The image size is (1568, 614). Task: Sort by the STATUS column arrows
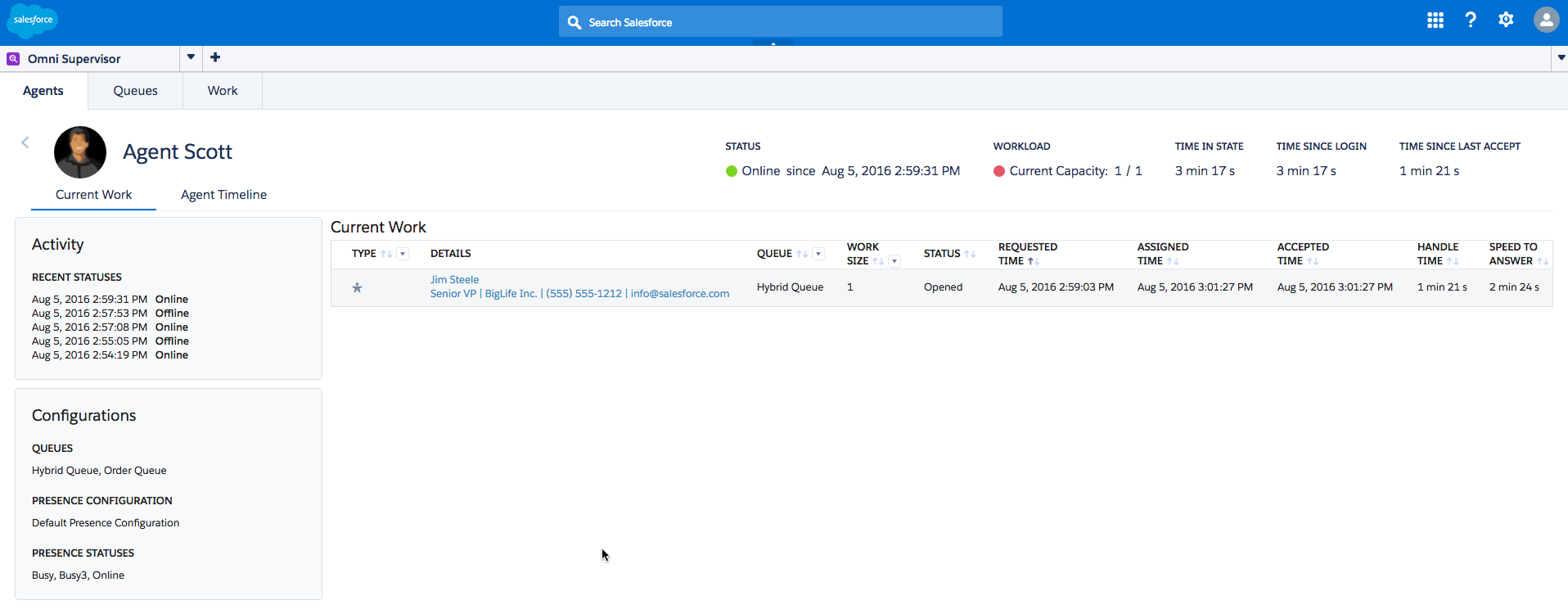tap(970, 254)
